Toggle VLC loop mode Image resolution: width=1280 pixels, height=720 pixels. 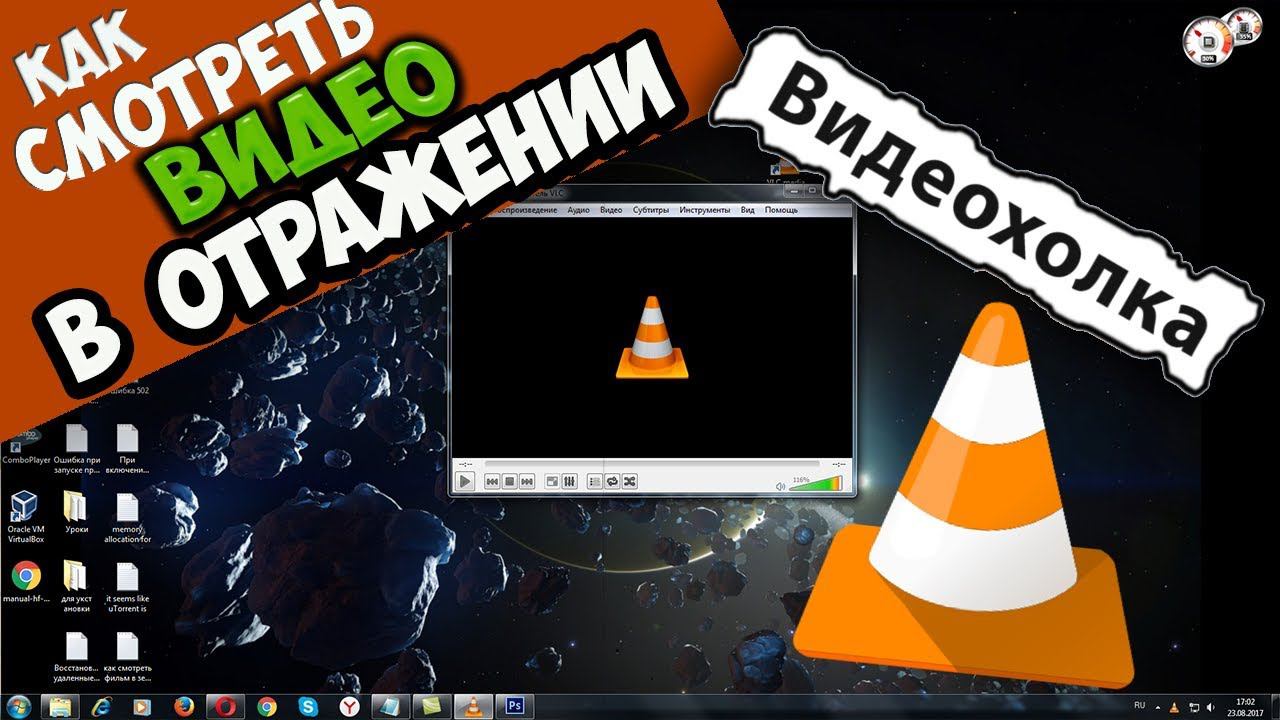click(x=612, y=482)
